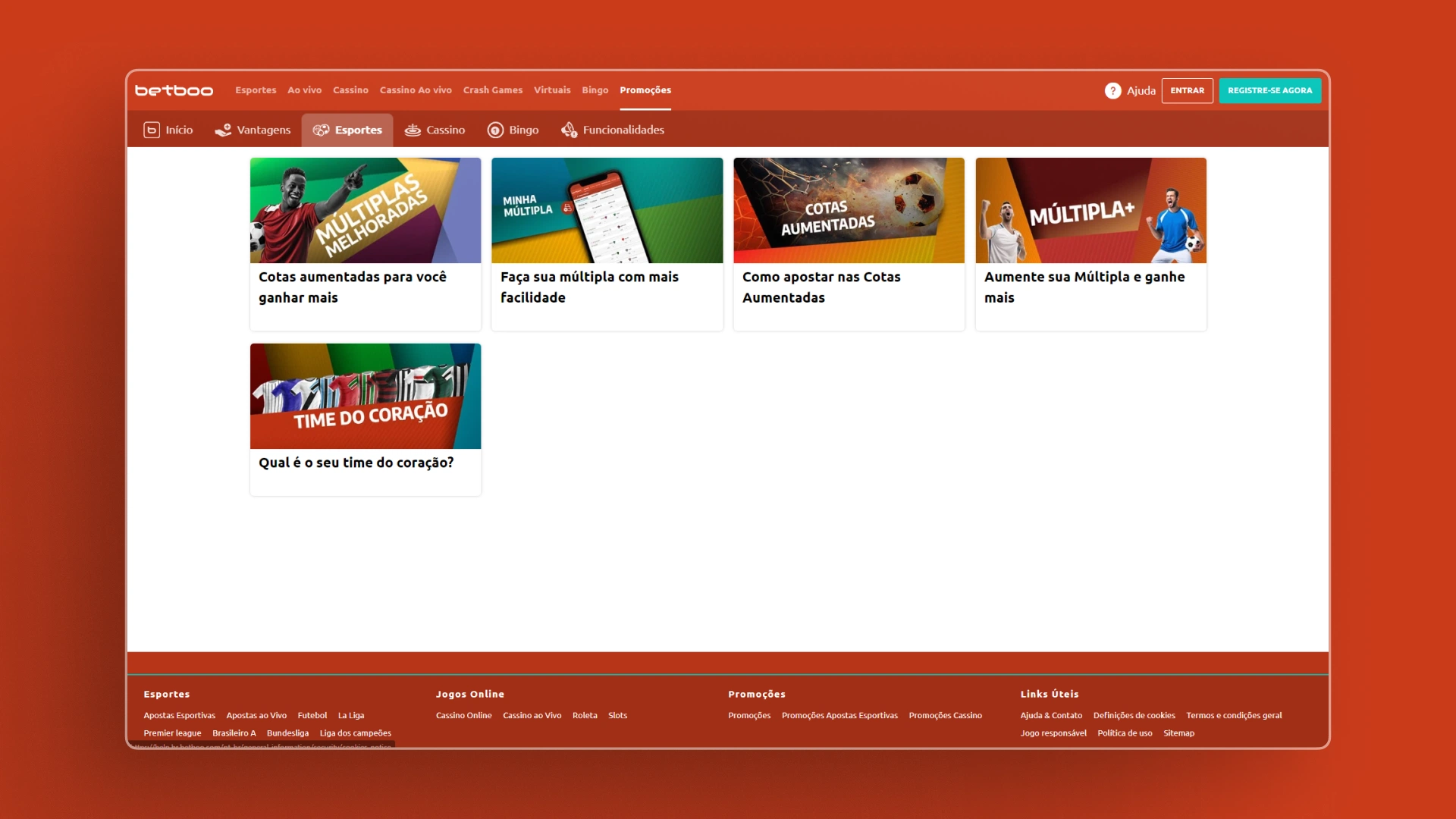Click the Bingo ball icon
The width and height of the screenshot is (1456, 819).
coord(495,130)
